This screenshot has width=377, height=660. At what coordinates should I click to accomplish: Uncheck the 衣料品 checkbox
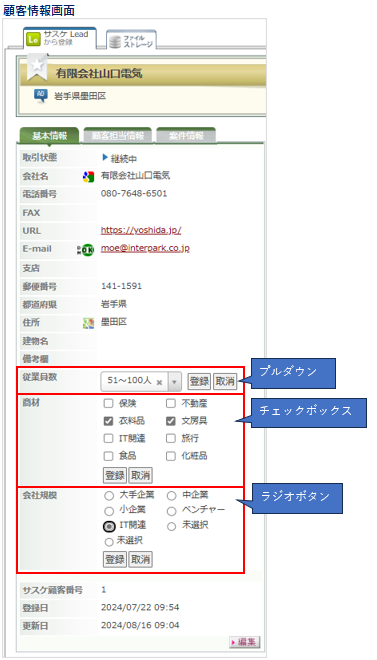109,421
